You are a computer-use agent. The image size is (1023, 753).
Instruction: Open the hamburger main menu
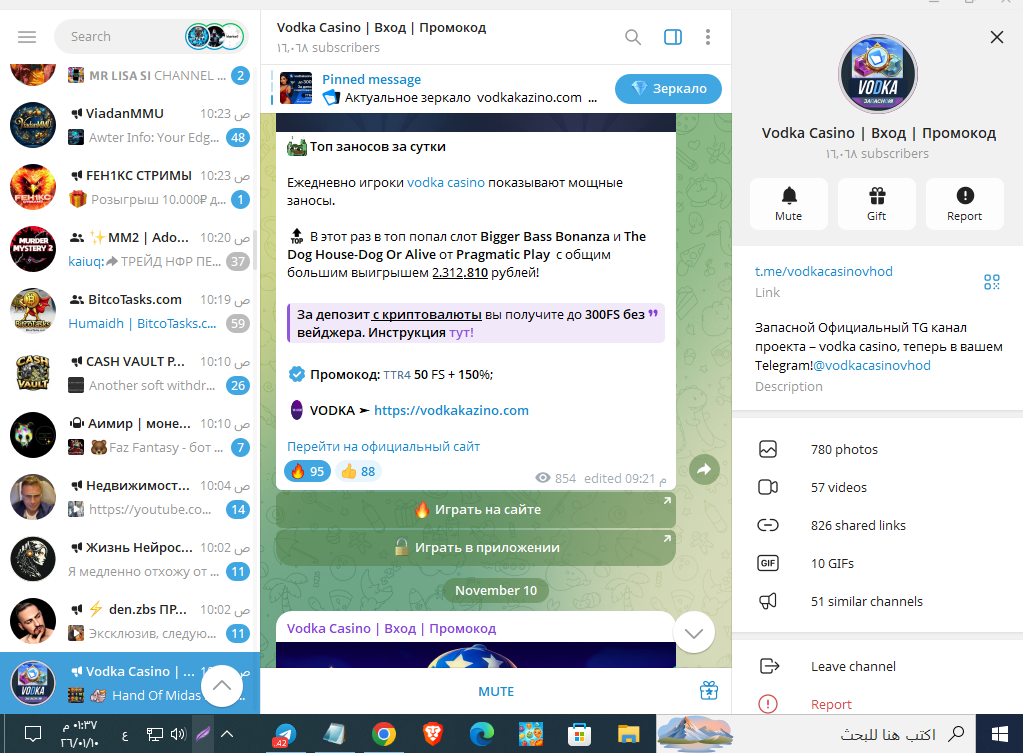click(x=27, y=37)
